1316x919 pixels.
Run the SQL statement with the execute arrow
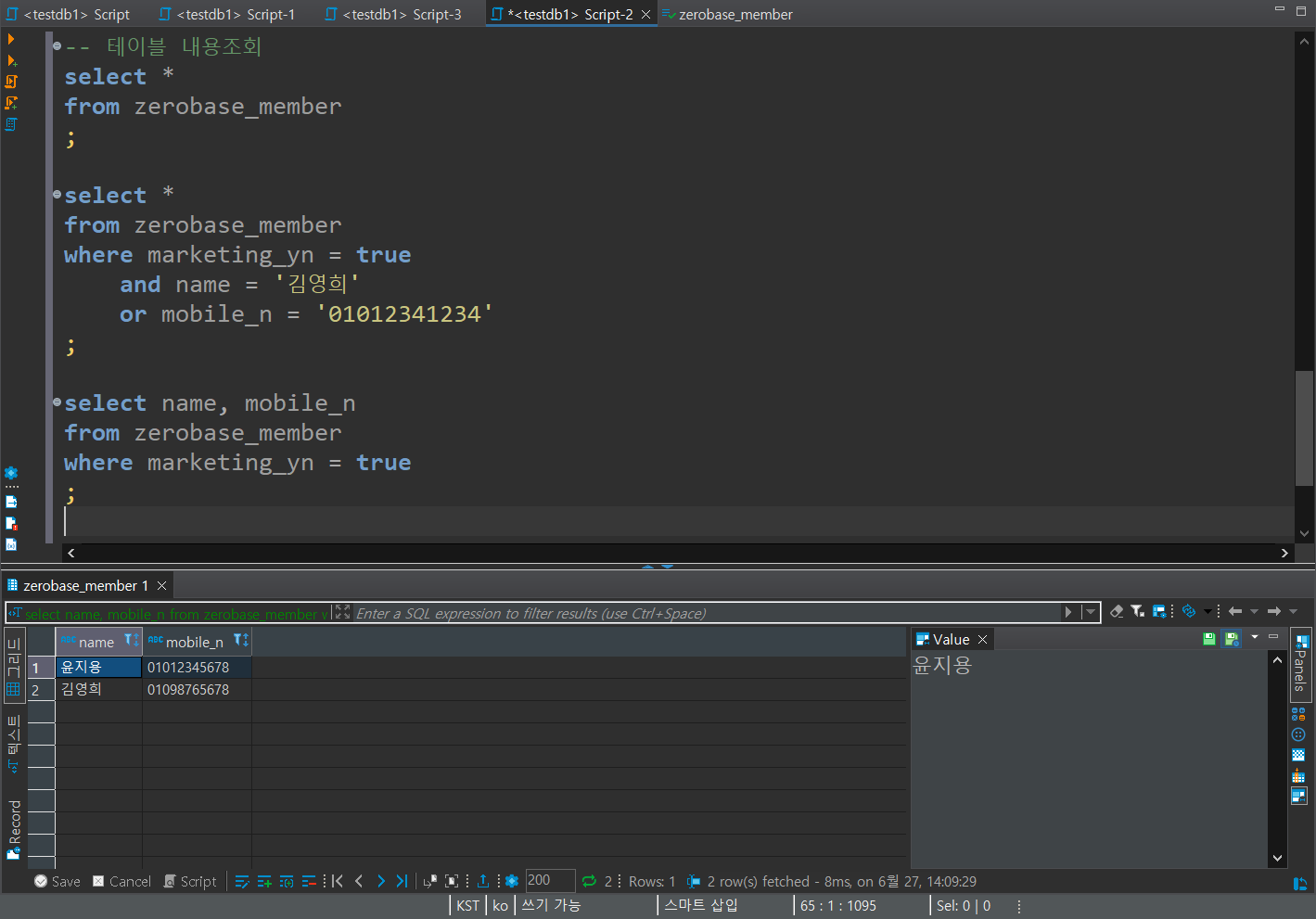[11, 39]
